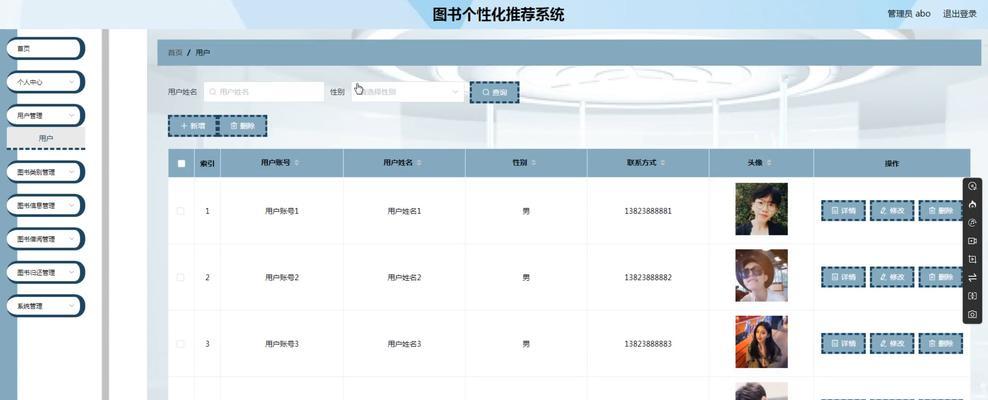Sort table by 头像 sort arrows
The width and height of the screenshot is (988, 400).
point(769,163)
